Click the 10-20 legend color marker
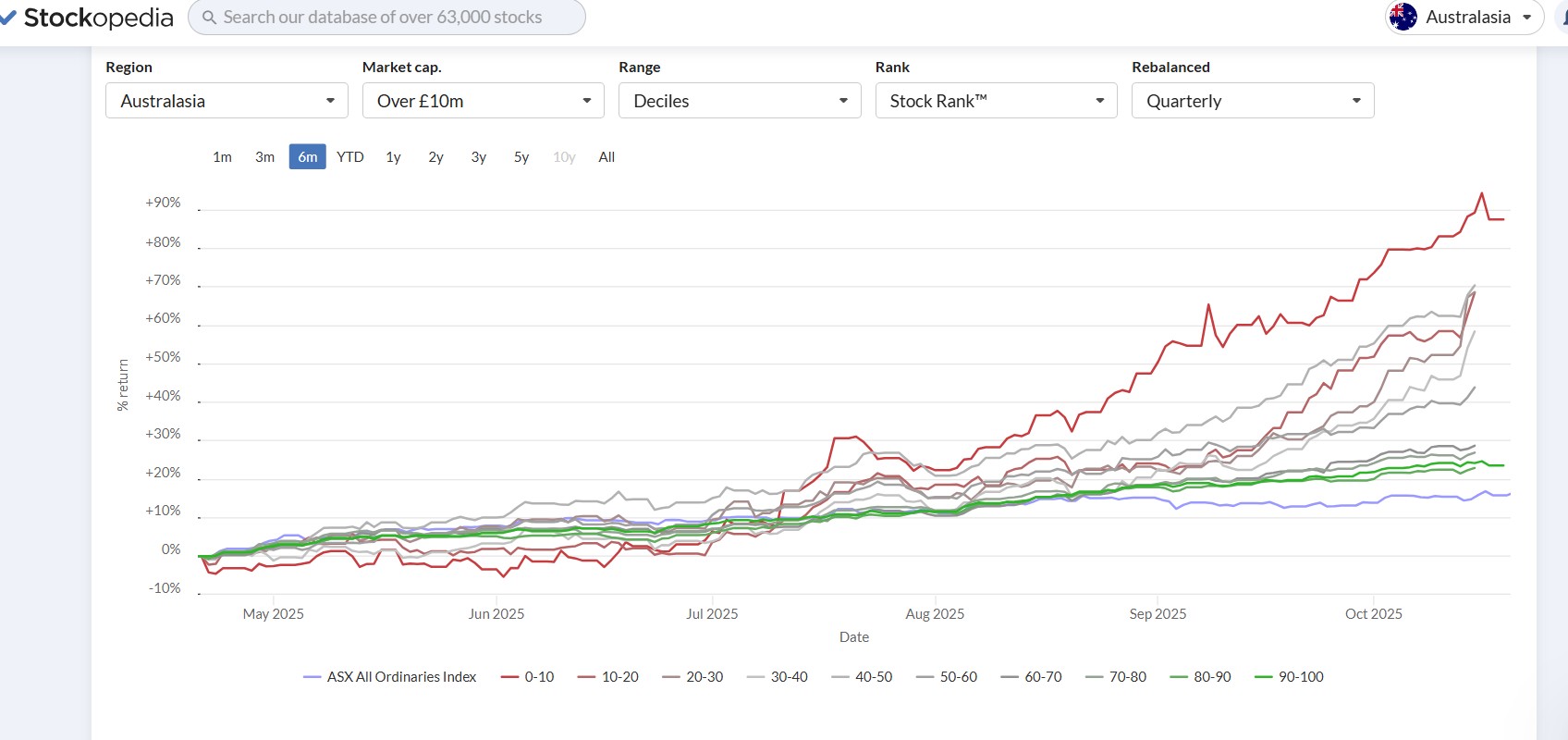The image size is (1568, 740). [586, 677]
